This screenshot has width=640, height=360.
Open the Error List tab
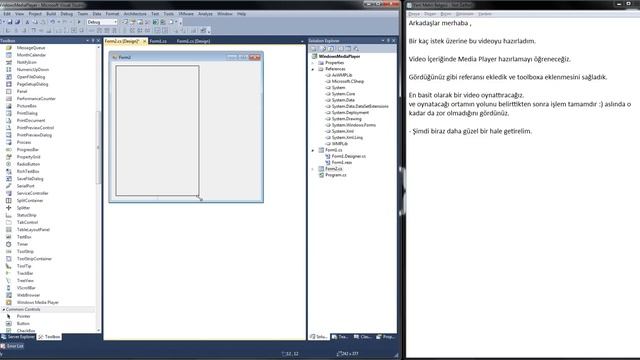[x=12, y=346]
